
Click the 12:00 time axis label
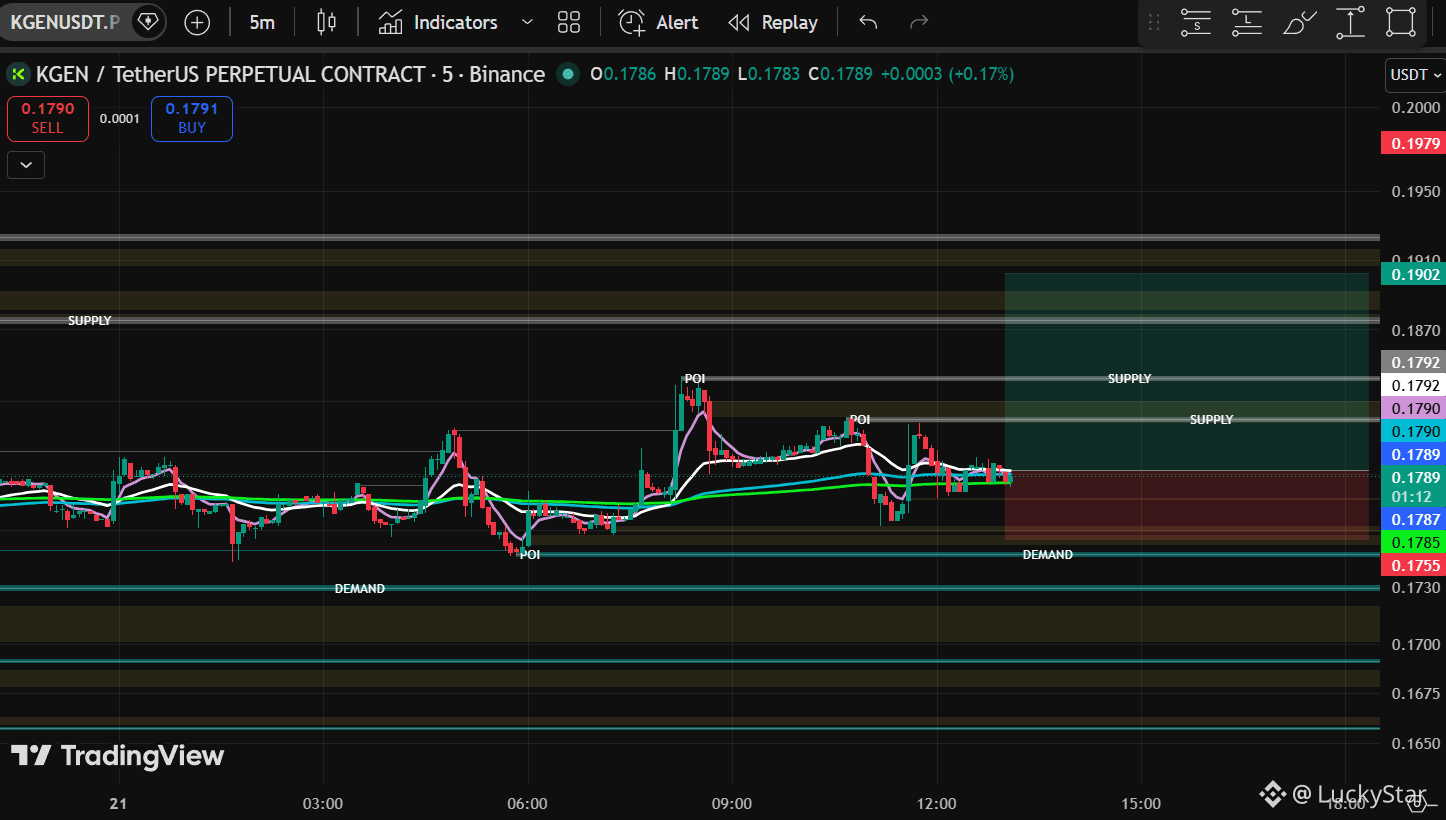[x=936, y=804]
